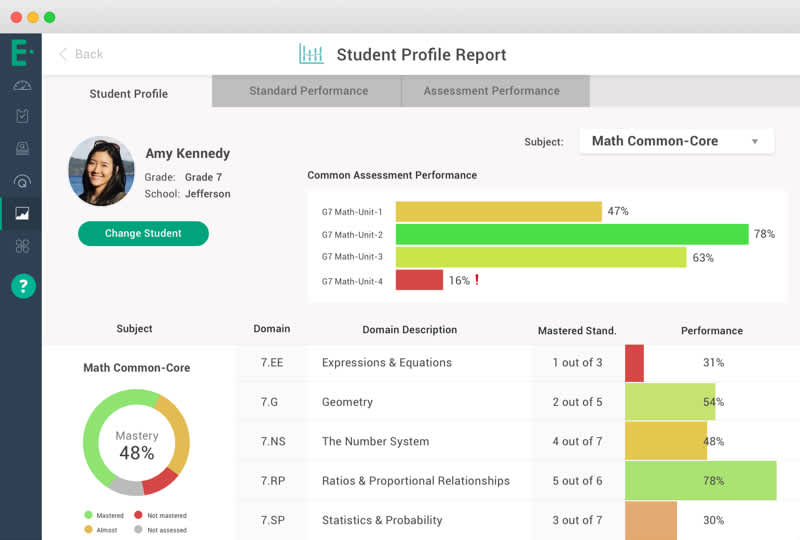Click the dropdown arrow in Subject selector

click(755, 141)
